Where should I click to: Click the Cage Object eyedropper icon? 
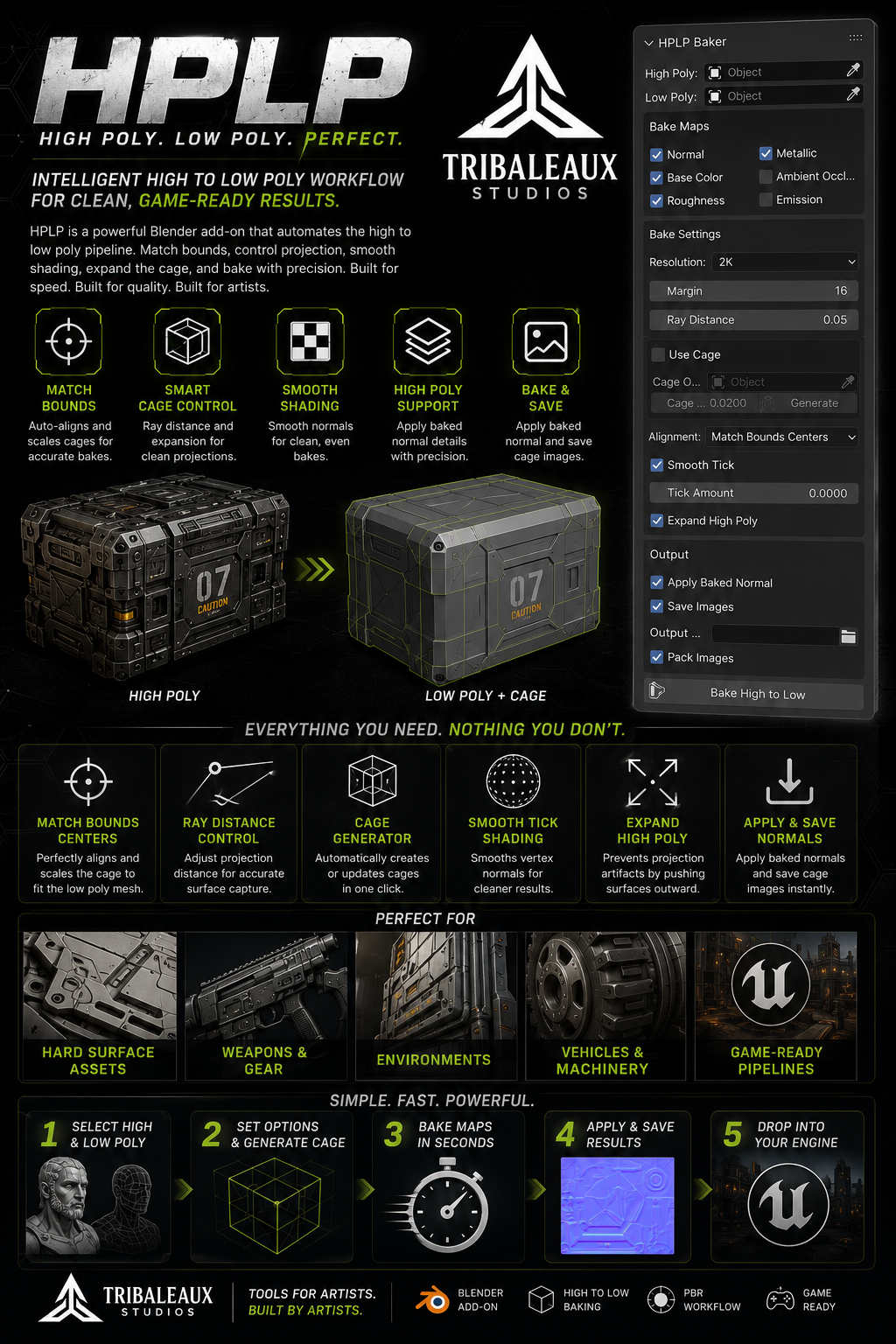[847, 381]
